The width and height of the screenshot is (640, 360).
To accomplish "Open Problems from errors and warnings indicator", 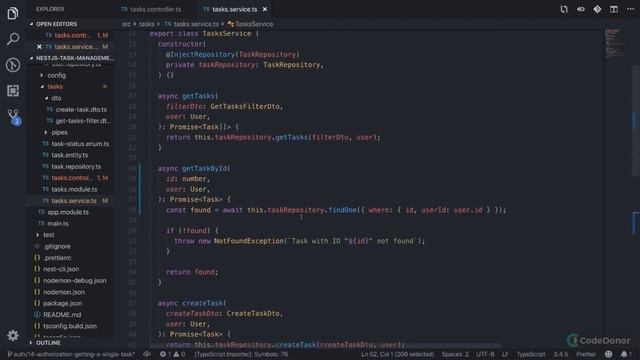I will coord(172,354).
